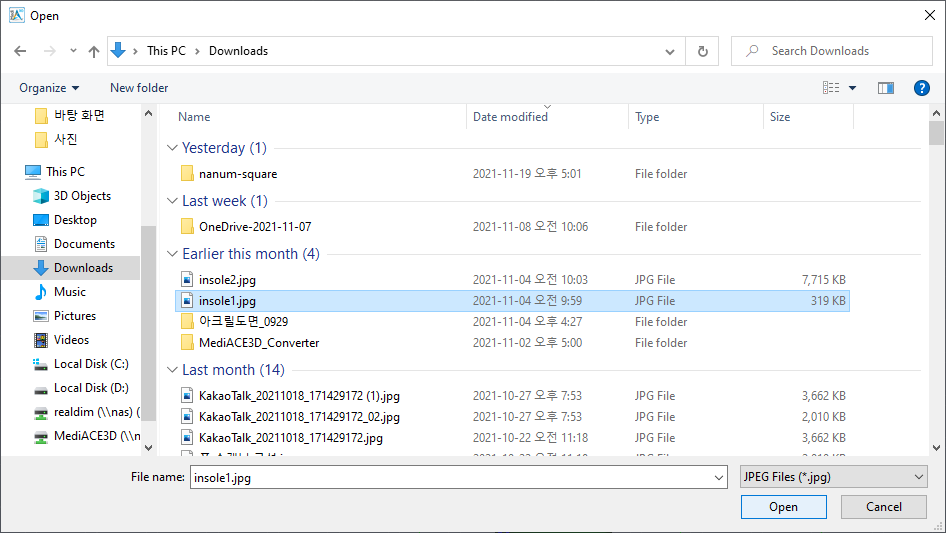Open the Organize menu
Image resolution: width=946 pixels, height=533 pixels.
pos(49,88)
